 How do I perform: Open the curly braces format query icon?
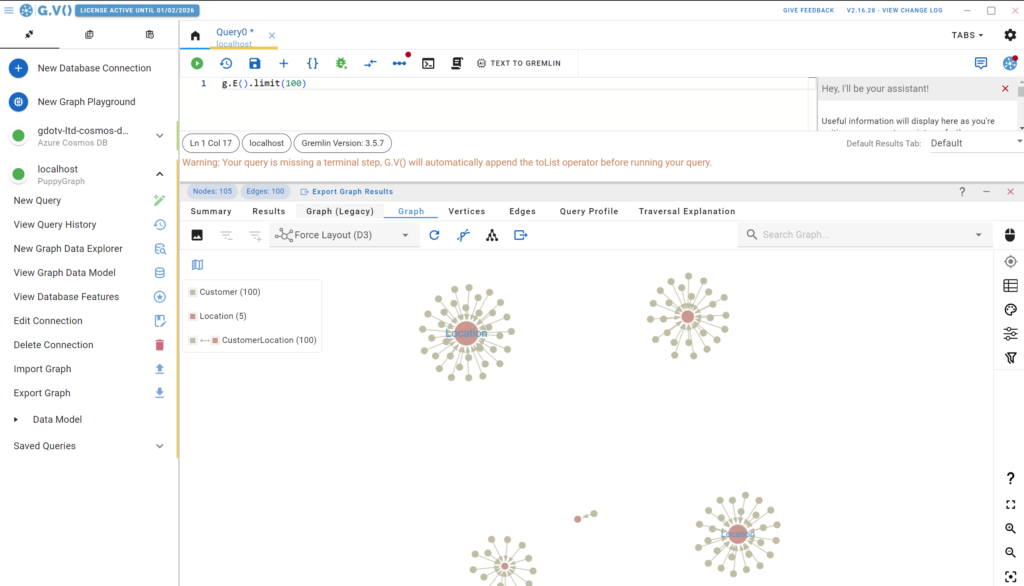click(312, 63)
